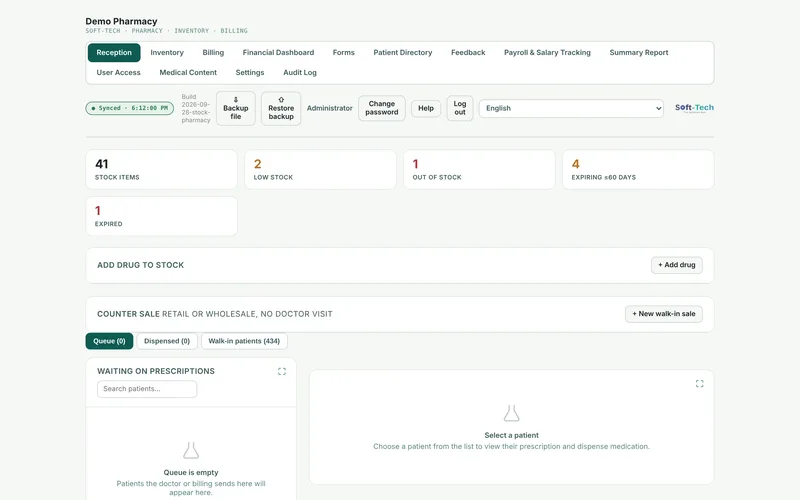Expand the patient detail panel fullscreen icon
This screenshot has width=800, height=500.
tap(699, 384)
